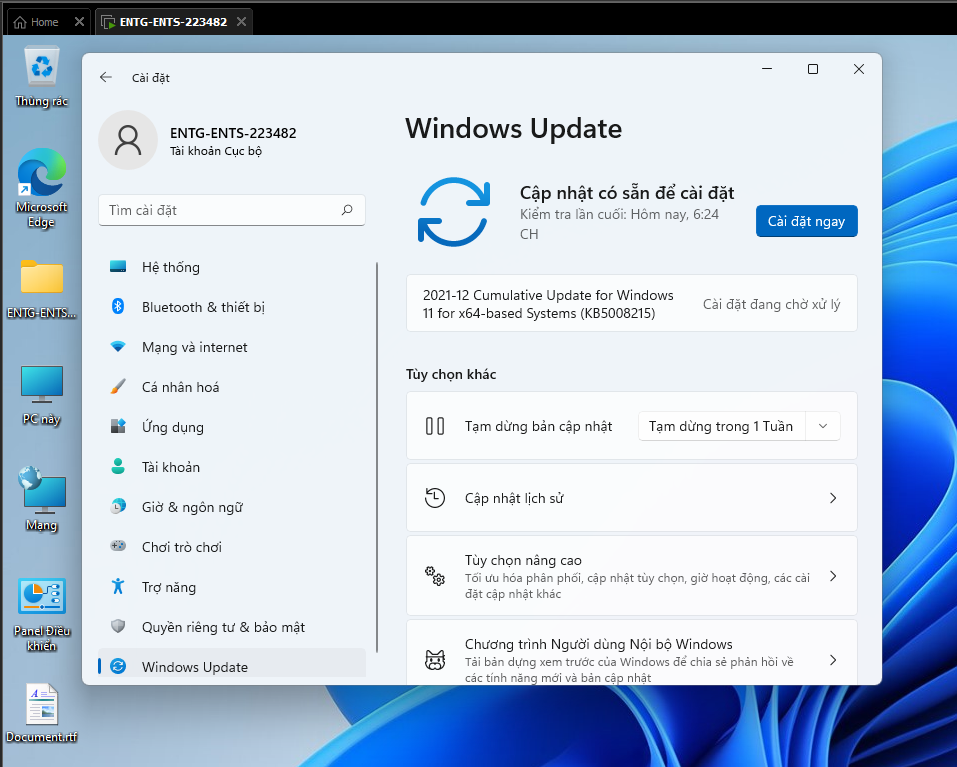Open Trợ năng settings category
This screenshot has height=767, width=957.
pos(232,586)
